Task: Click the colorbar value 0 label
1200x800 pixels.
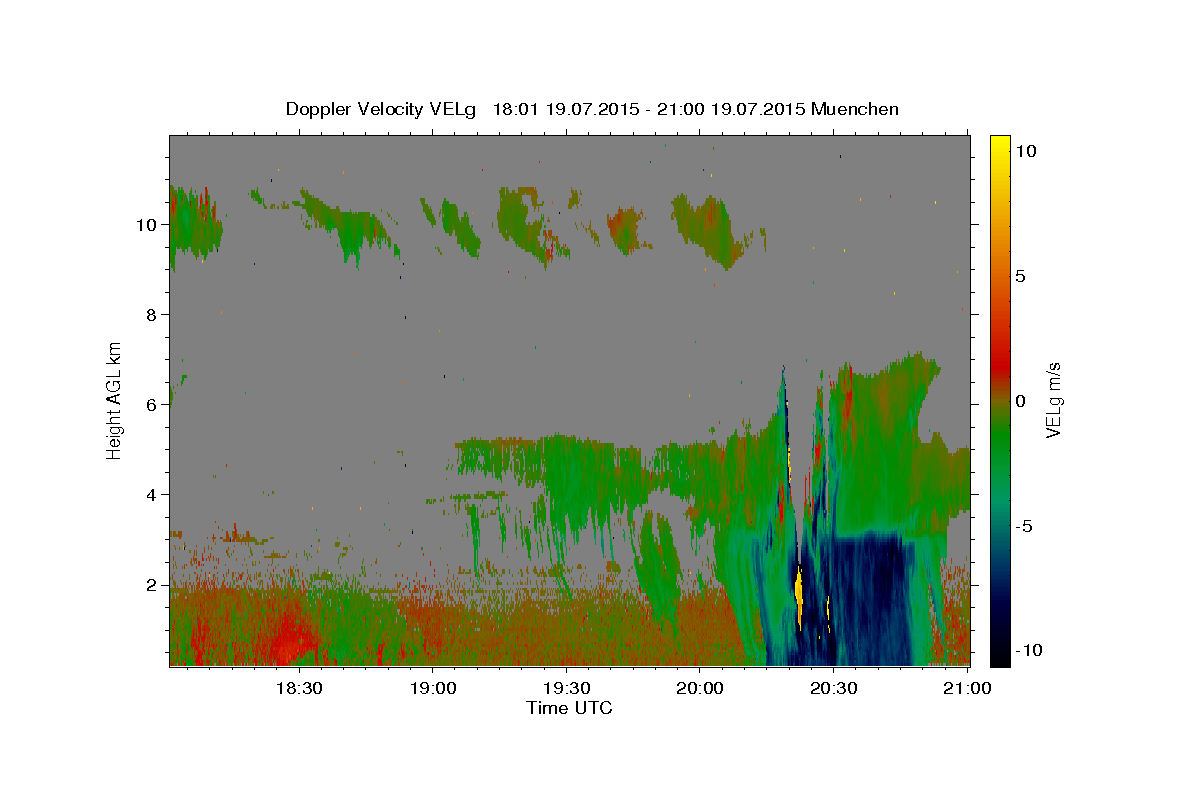Action: pos(1020,401)
